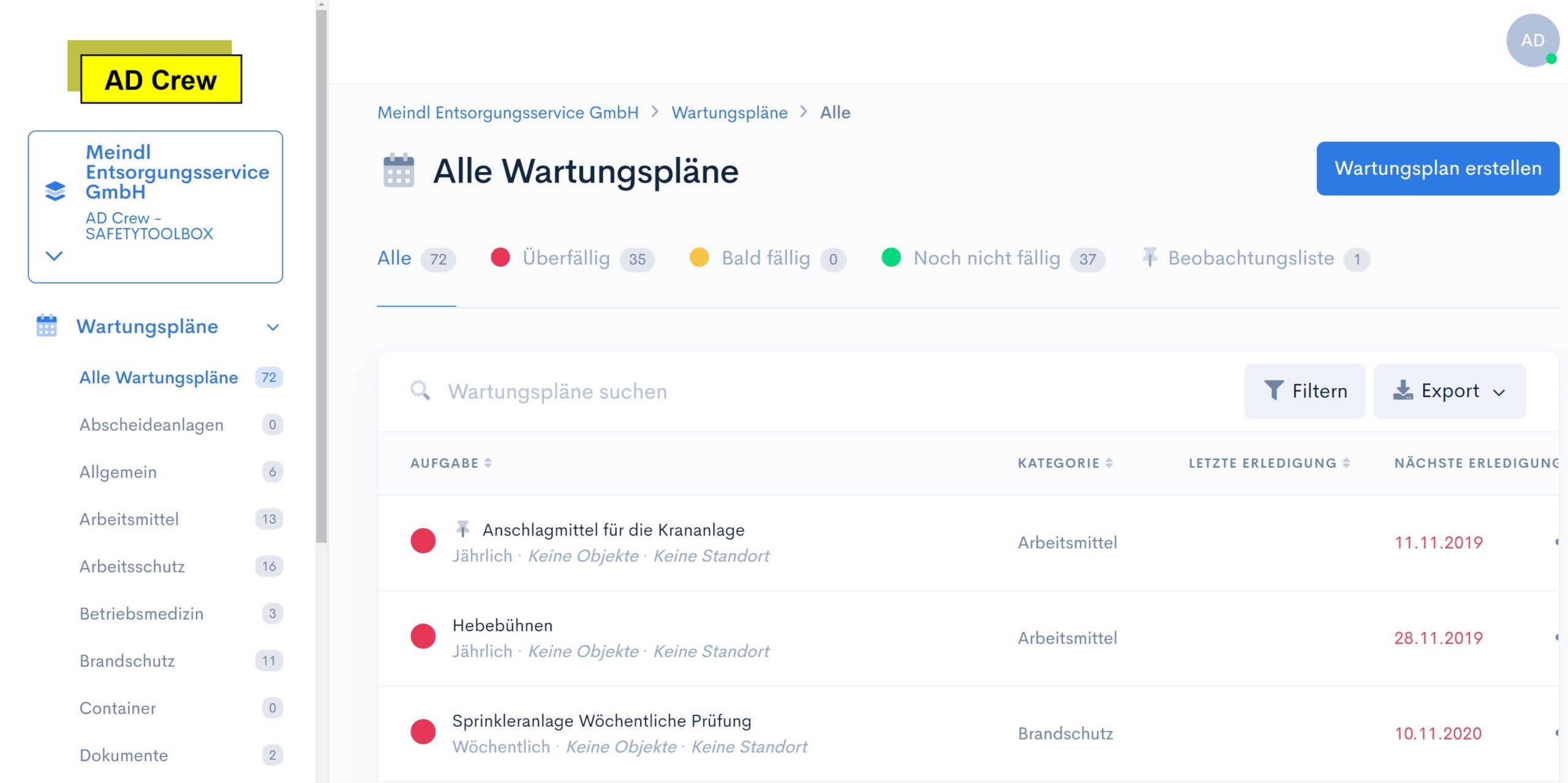Click the sidebar vertical scrollbar
The width and height of the screenshot is (1568, 783).
point(322,276)
